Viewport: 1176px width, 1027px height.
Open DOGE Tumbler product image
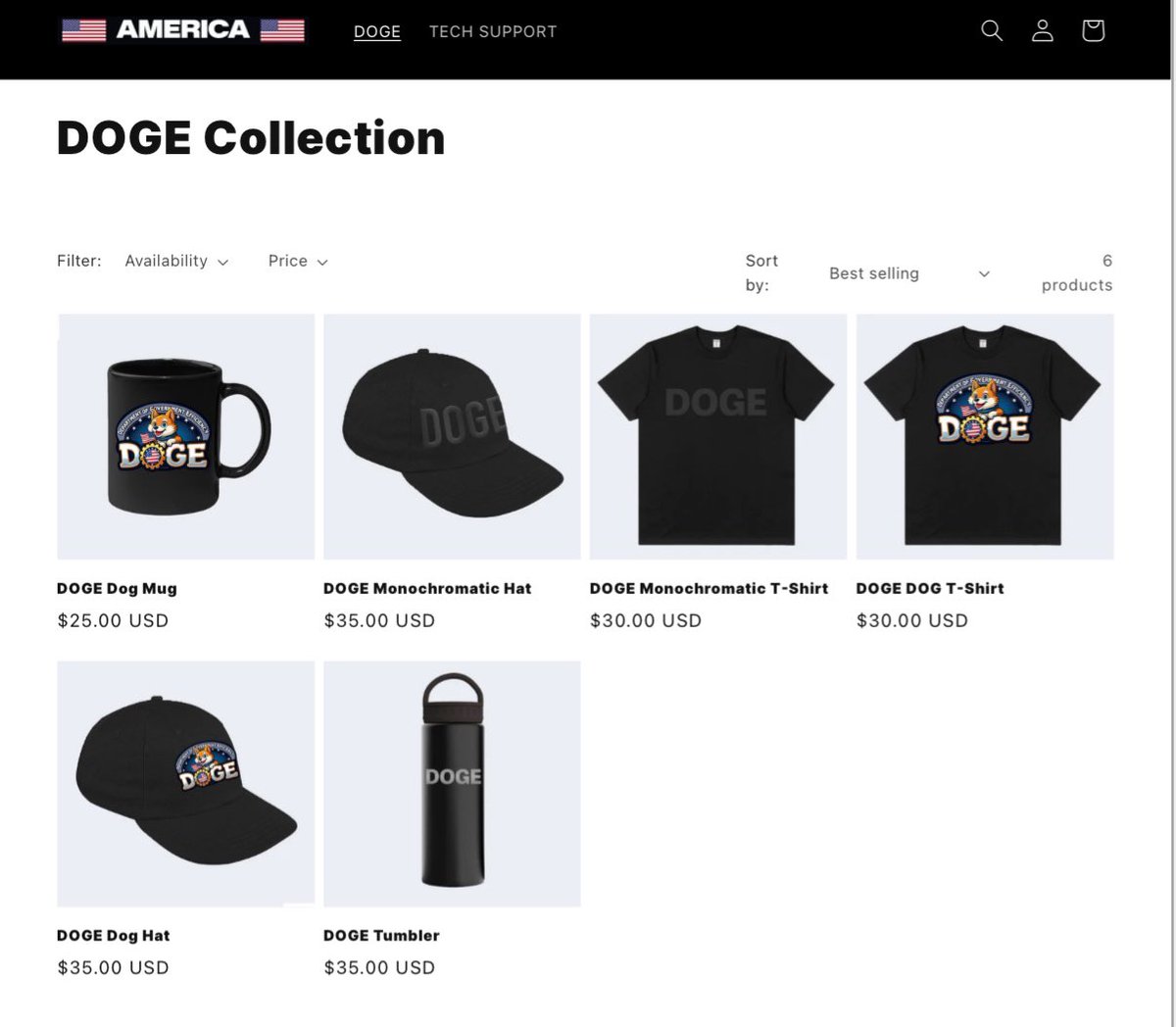(x=452, y=784)
